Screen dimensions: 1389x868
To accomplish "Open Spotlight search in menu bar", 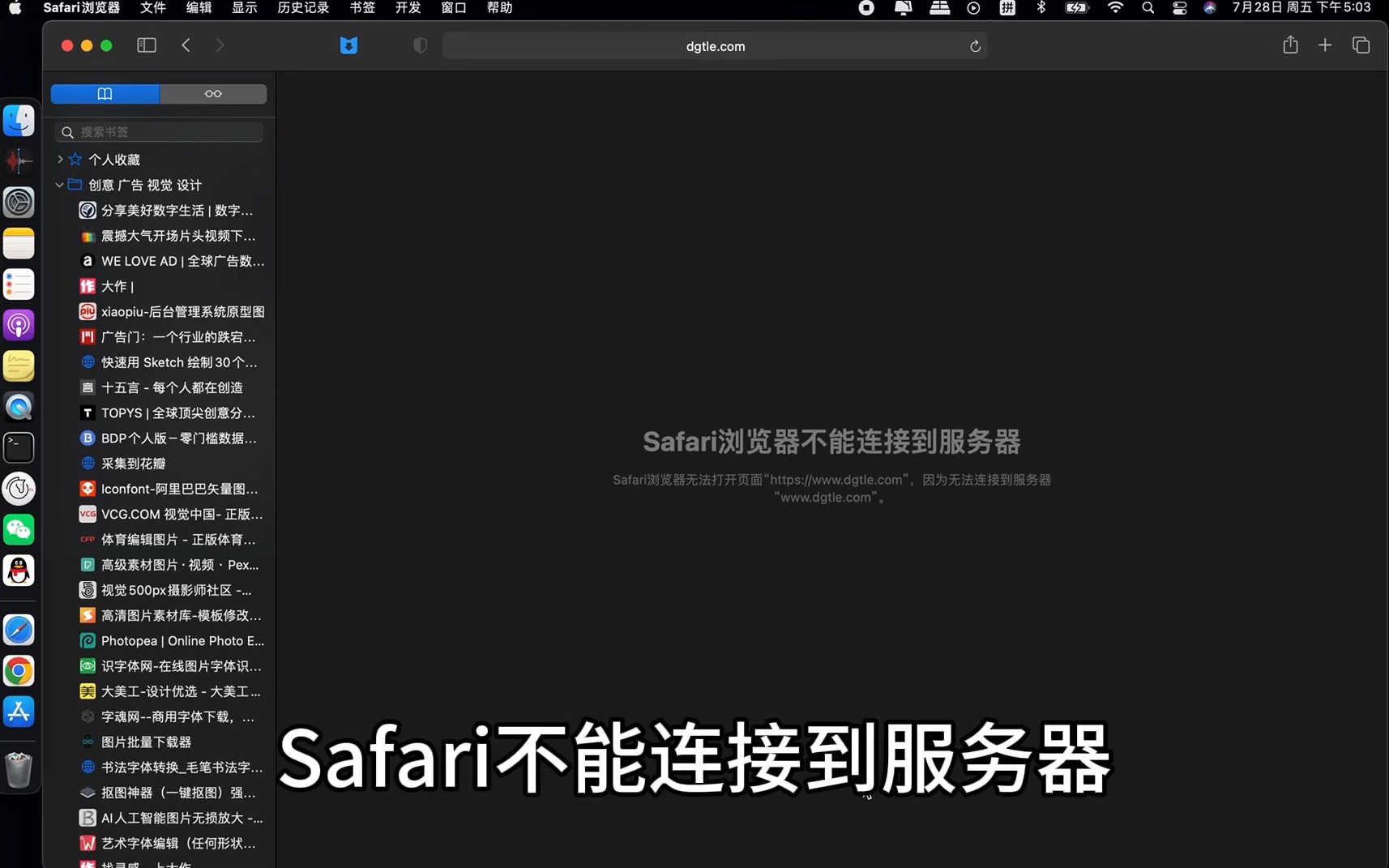I will pos(1148,8).
